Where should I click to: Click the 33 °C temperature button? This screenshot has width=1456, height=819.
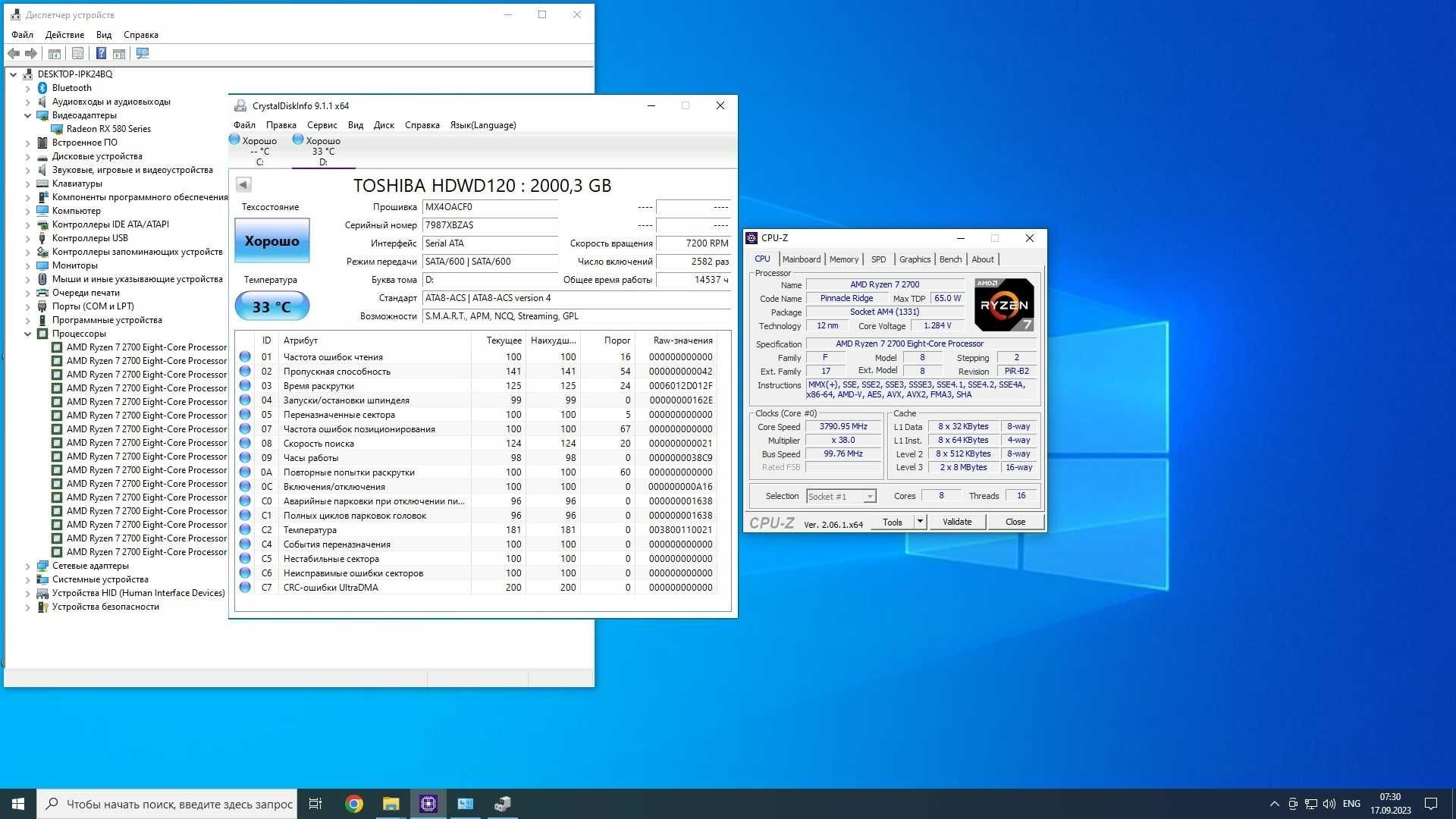tap(272, 306)
